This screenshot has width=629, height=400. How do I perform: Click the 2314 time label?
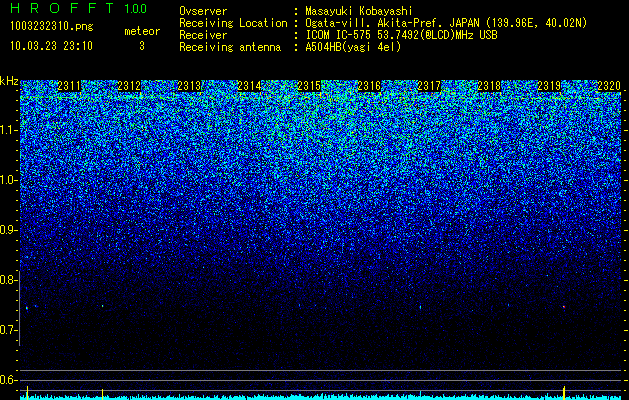point(249,86)
